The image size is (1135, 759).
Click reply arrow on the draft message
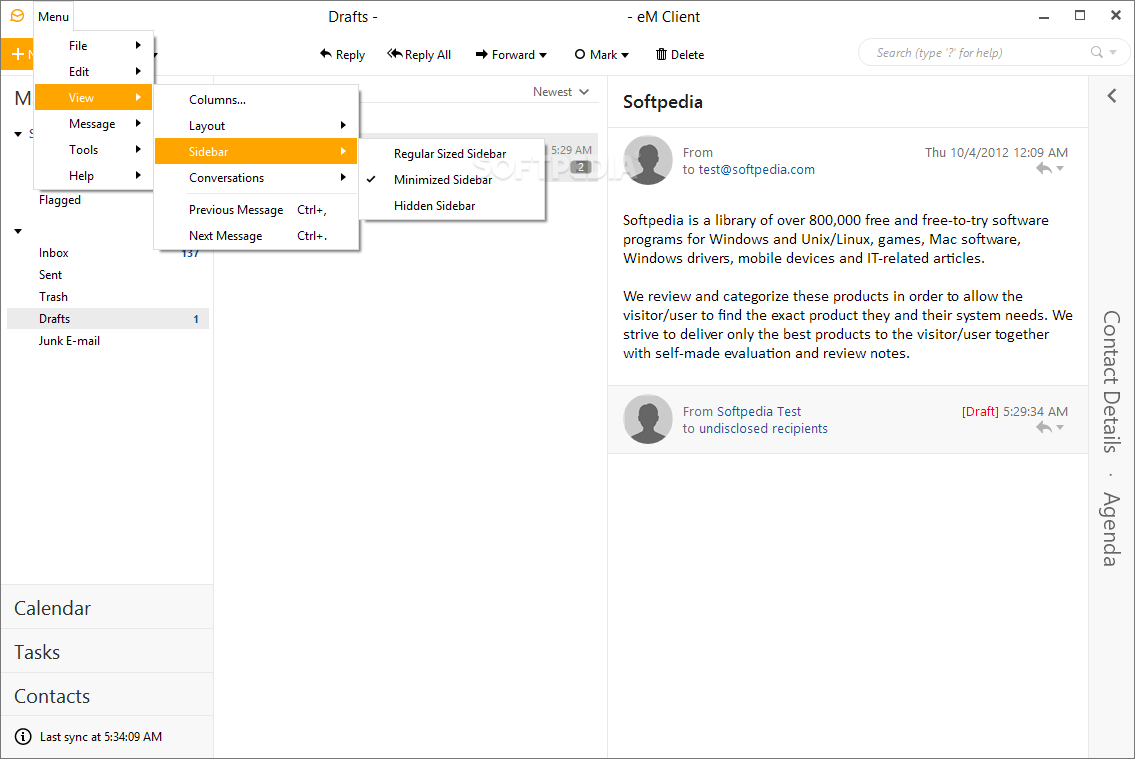click(1043, 428)
